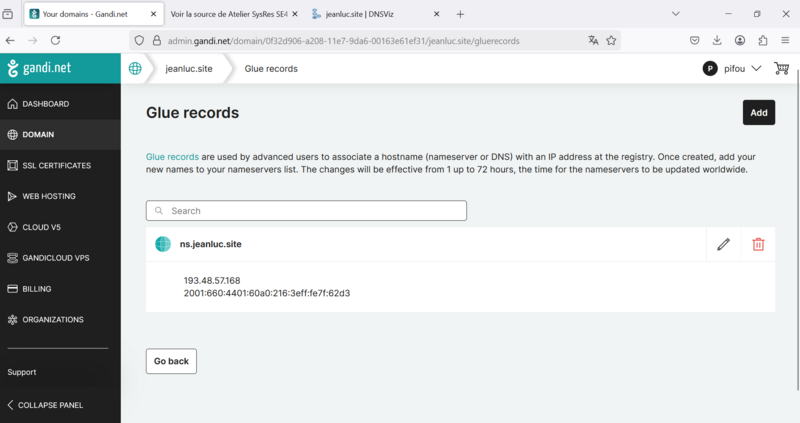Image resolution: width=800 pixels, height=423 pixels.
Task: Edit the ns.jeanluc.site glue record
Action: (x=724, y=244)
